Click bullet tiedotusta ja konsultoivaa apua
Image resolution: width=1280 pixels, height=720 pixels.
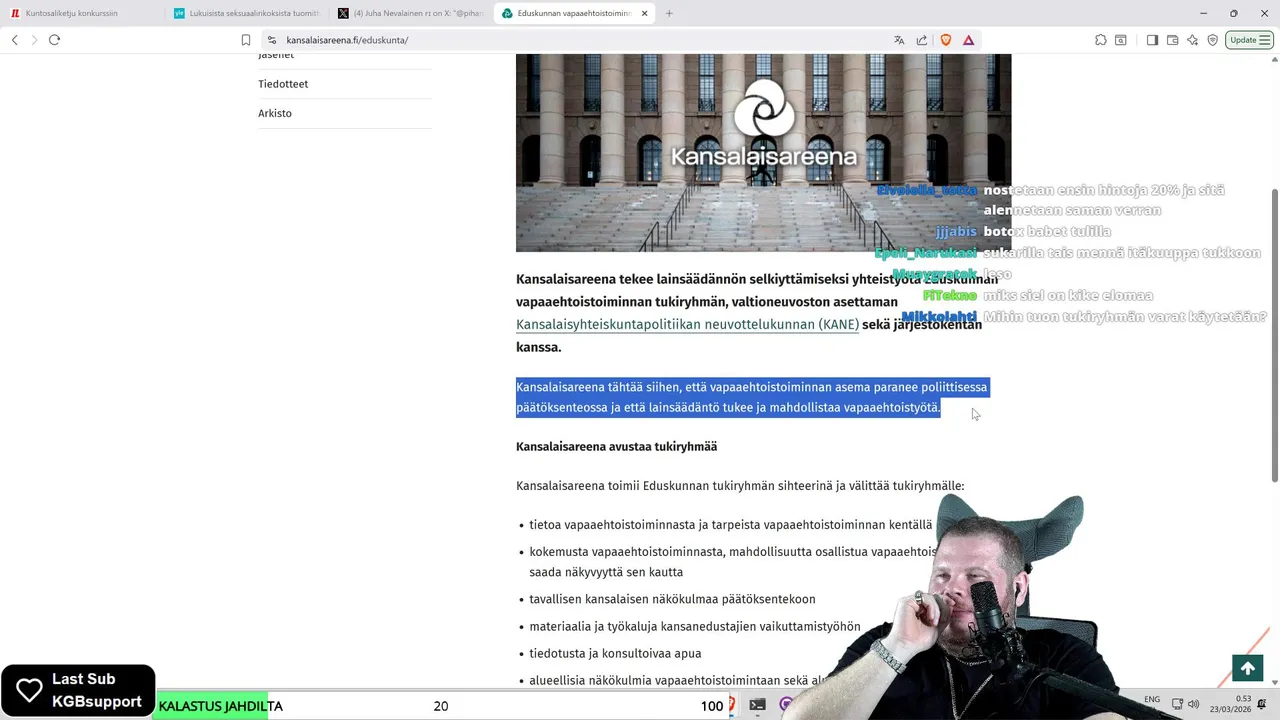point(615,653)
